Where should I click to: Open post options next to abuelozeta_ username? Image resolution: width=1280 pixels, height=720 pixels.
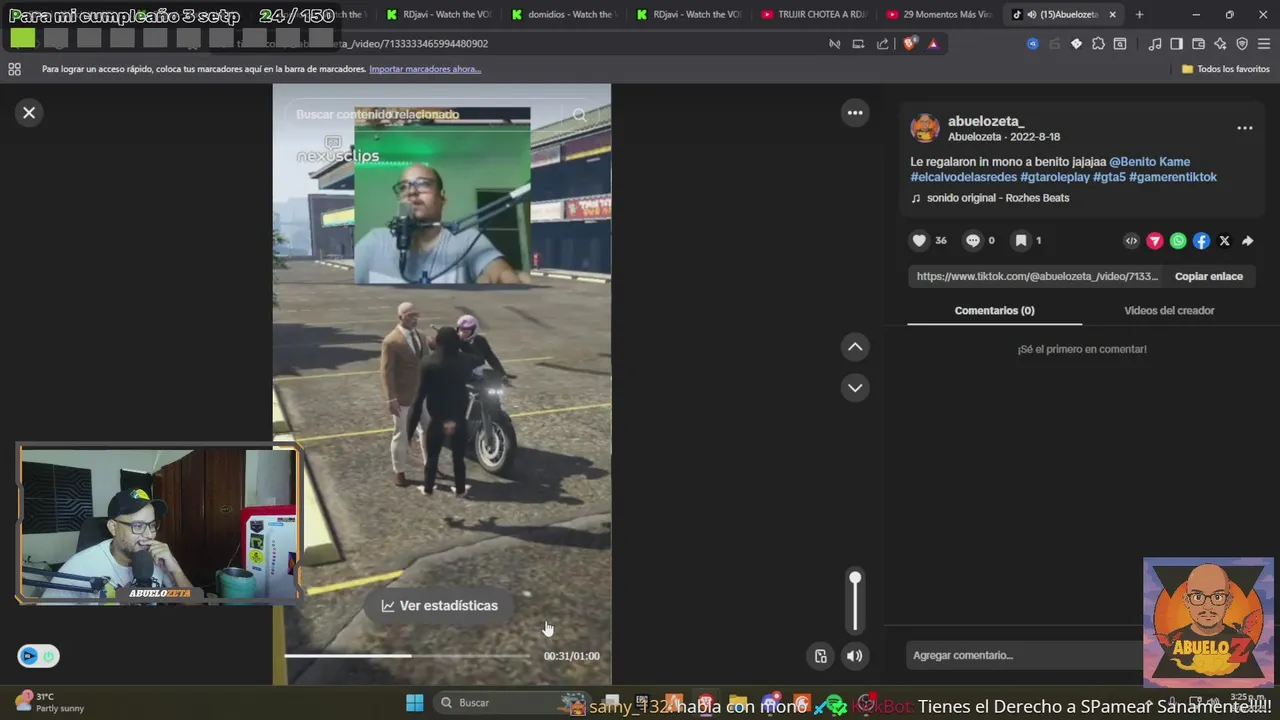pyautogui.click(x=1245, y=128)
